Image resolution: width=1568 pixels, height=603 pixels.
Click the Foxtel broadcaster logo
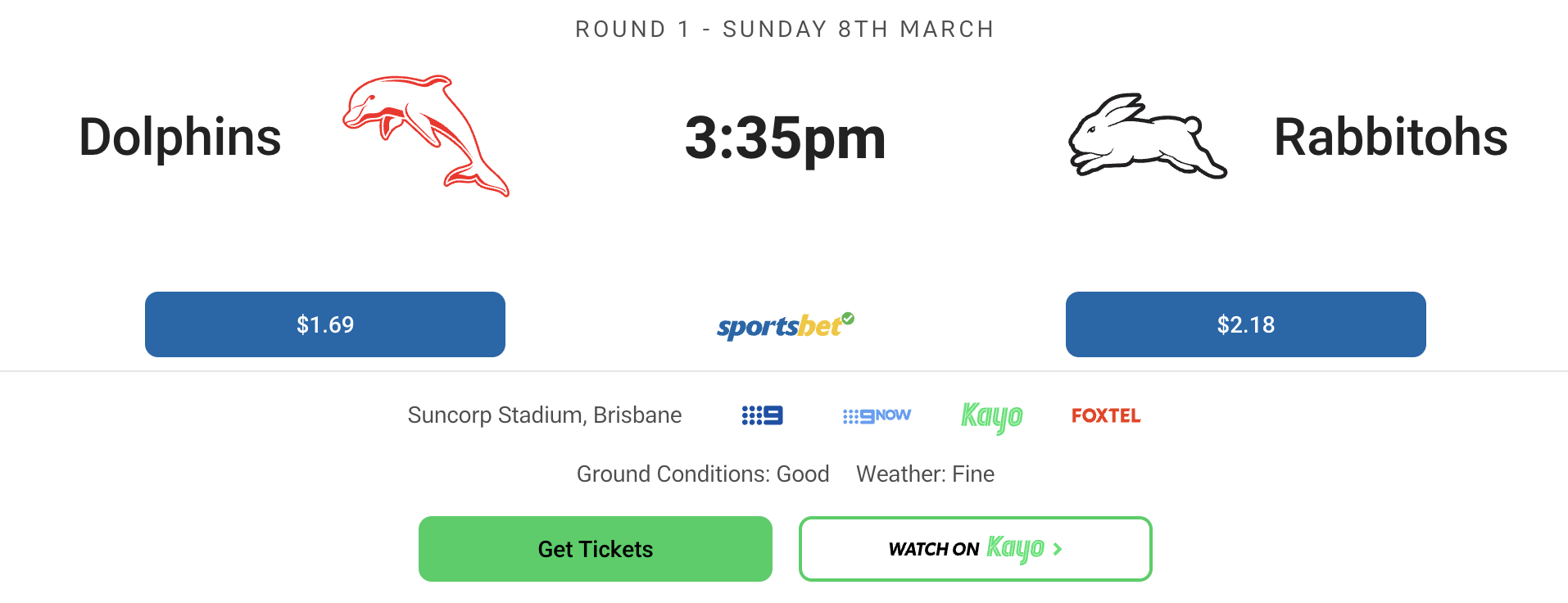click(1106, 416)
